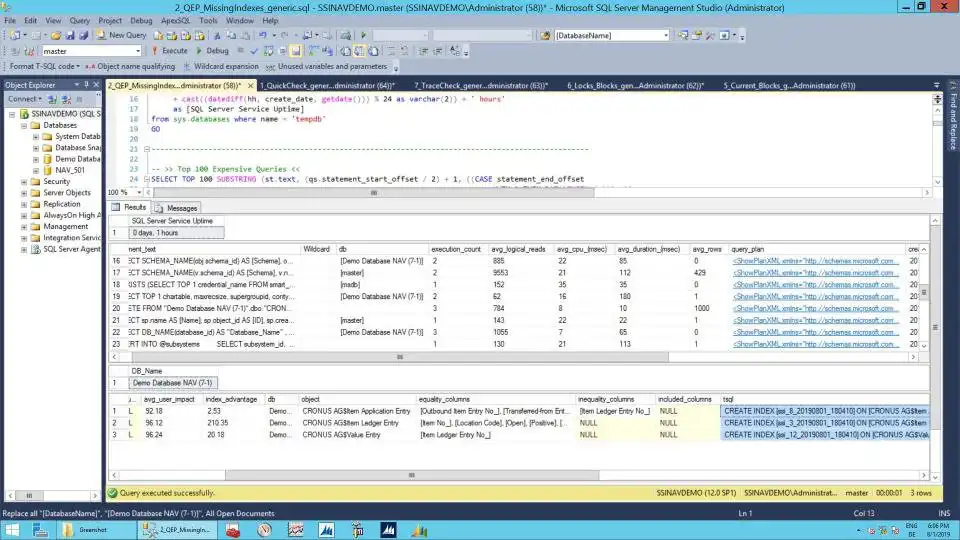
Task: Open query_plan link in row 23
Action: pos(816,344)
